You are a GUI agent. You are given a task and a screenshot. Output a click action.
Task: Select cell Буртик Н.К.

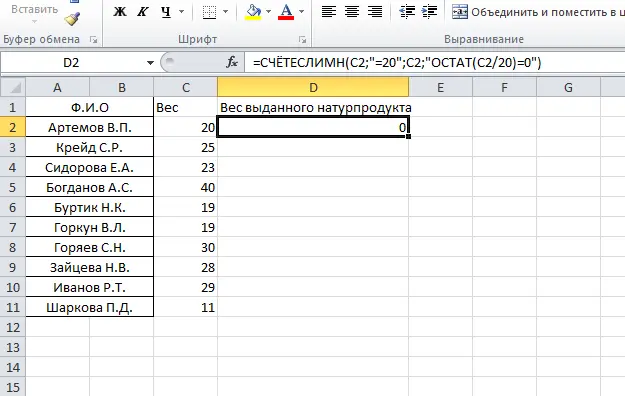pyautogui.click(x=90, y=207)
